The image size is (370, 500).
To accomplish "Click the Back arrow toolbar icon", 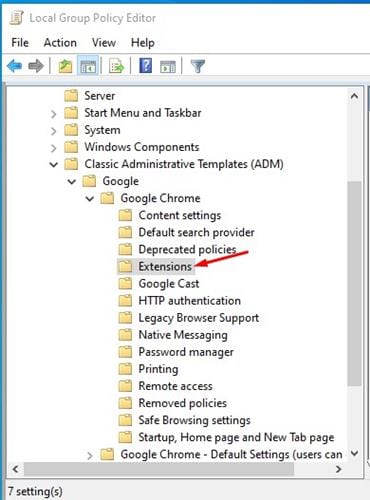I will [x=14, y=66].
